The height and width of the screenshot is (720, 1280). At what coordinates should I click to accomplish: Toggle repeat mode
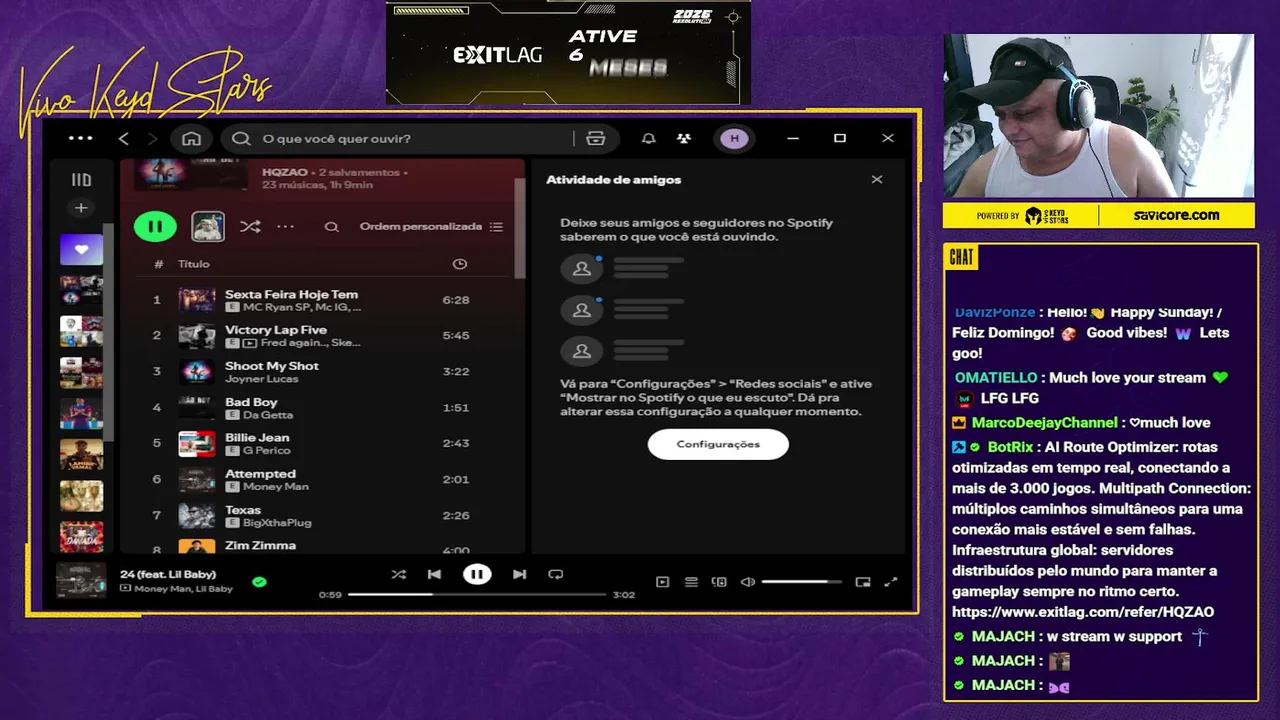(556, 574)
